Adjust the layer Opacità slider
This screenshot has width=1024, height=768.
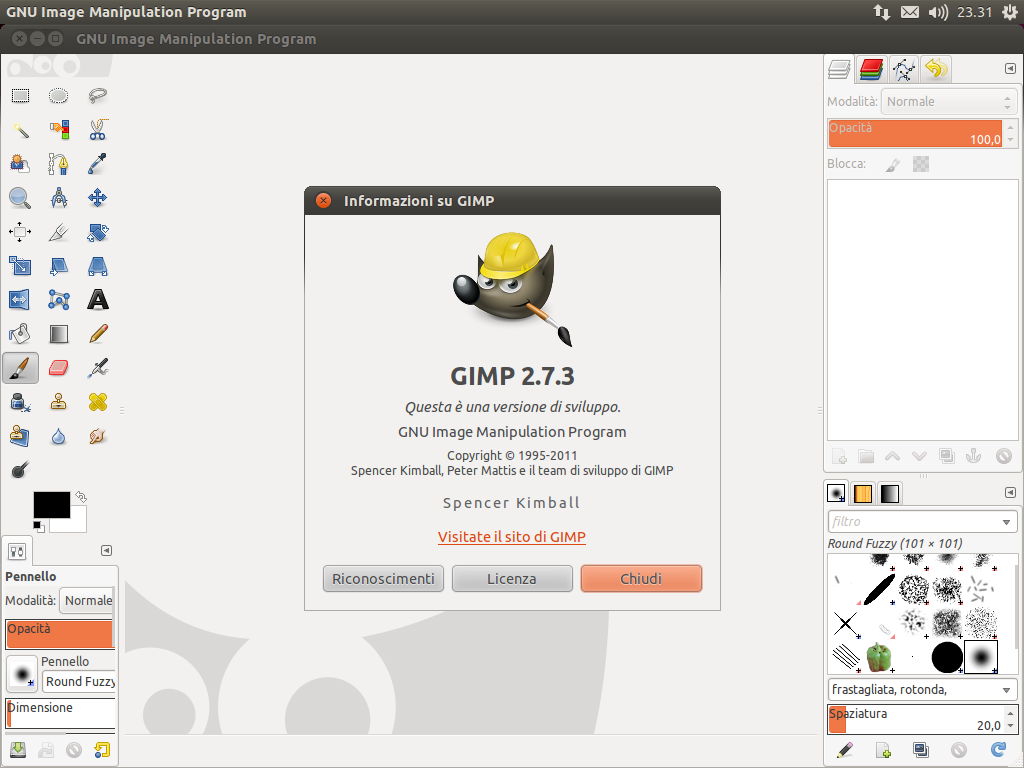point(915,133)
